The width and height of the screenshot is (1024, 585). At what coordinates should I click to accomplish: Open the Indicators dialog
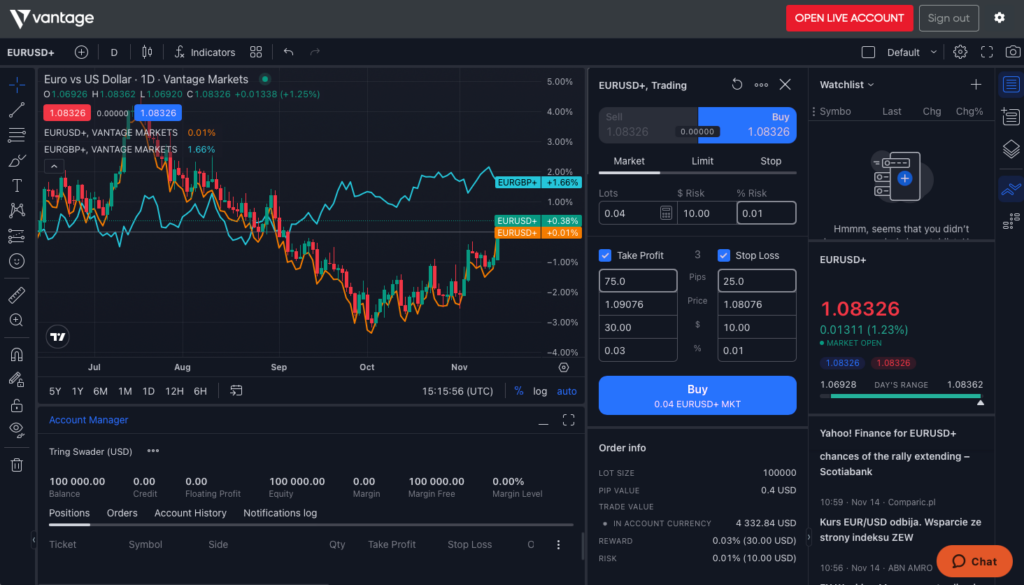(x=204, y=52)
